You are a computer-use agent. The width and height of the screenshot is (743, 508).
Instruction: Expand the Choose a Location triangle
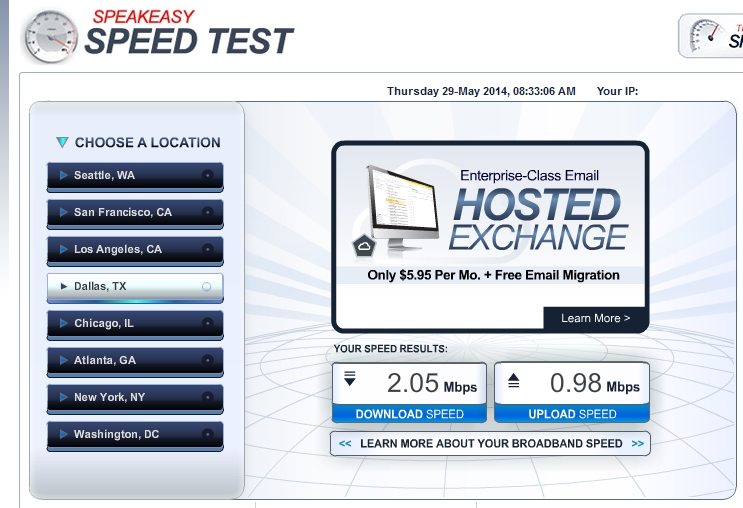tap(62, 143)
